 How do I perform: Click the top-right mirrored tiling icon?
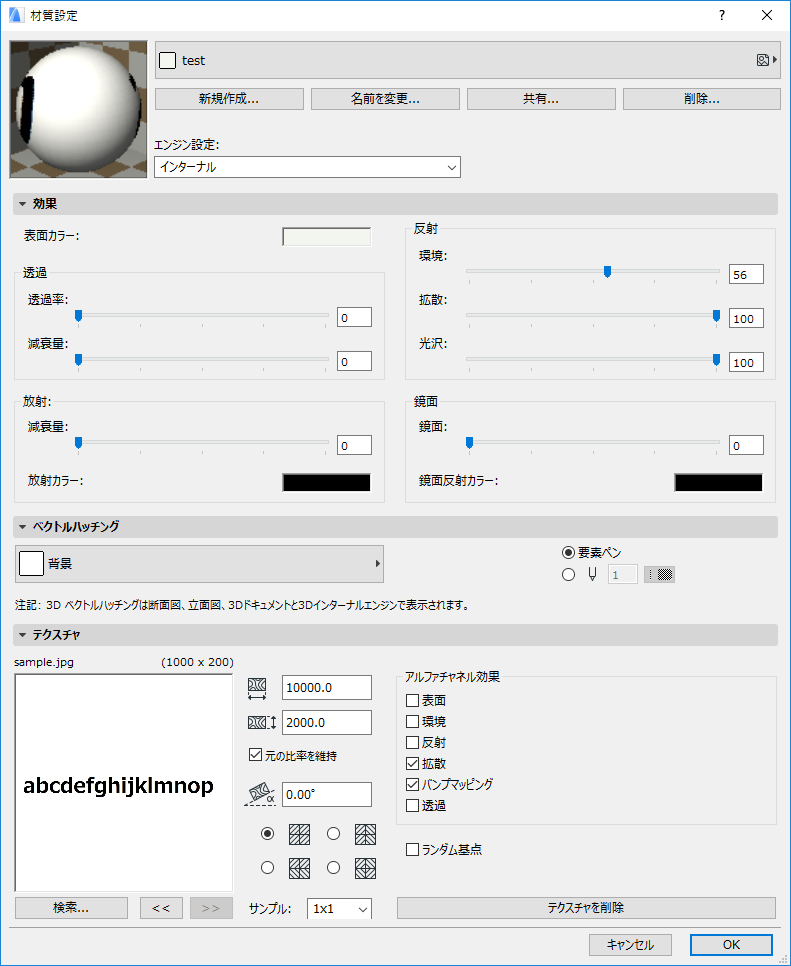pos(365,834)
